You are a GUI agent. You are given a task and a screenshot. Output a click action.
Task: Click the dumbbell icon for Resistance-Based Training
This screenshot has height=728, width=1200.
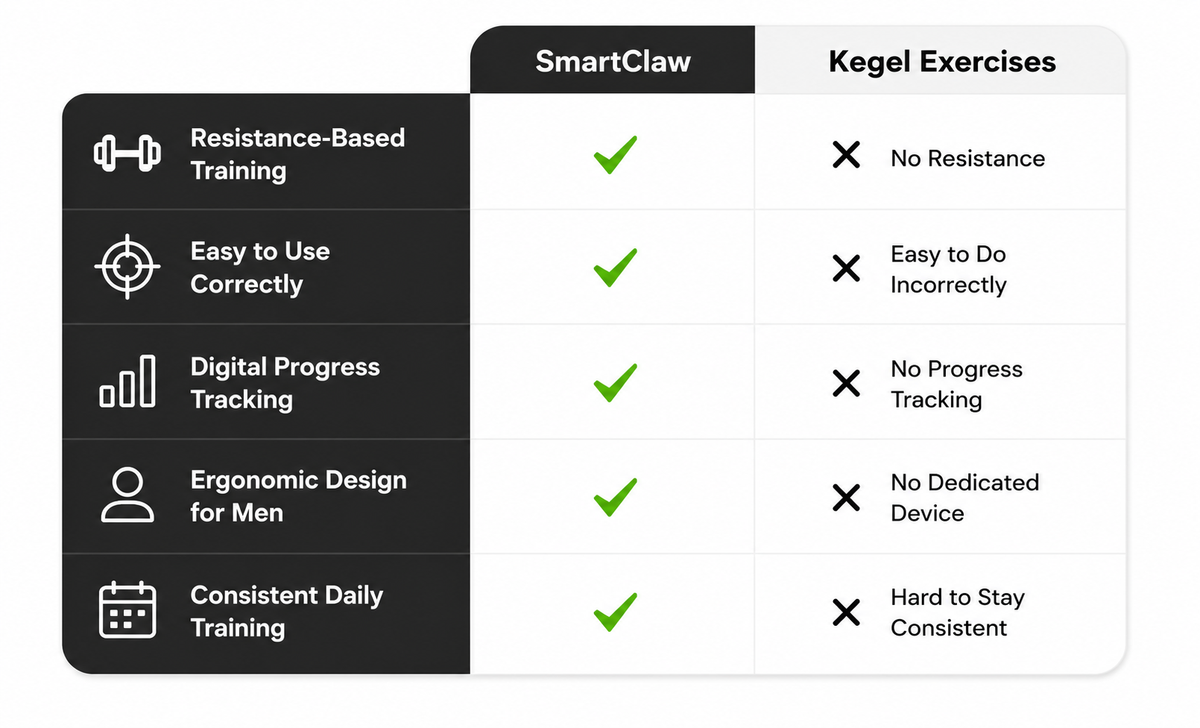[x=127, y=154]
